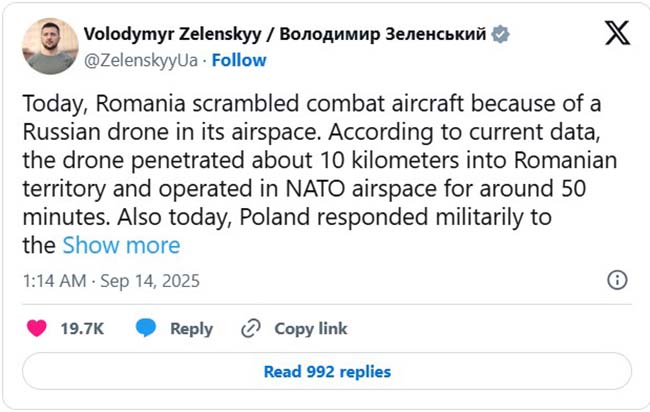650x412 pixels.
Task: Click the reply speech bubble icon
Action: click(146, 328)
